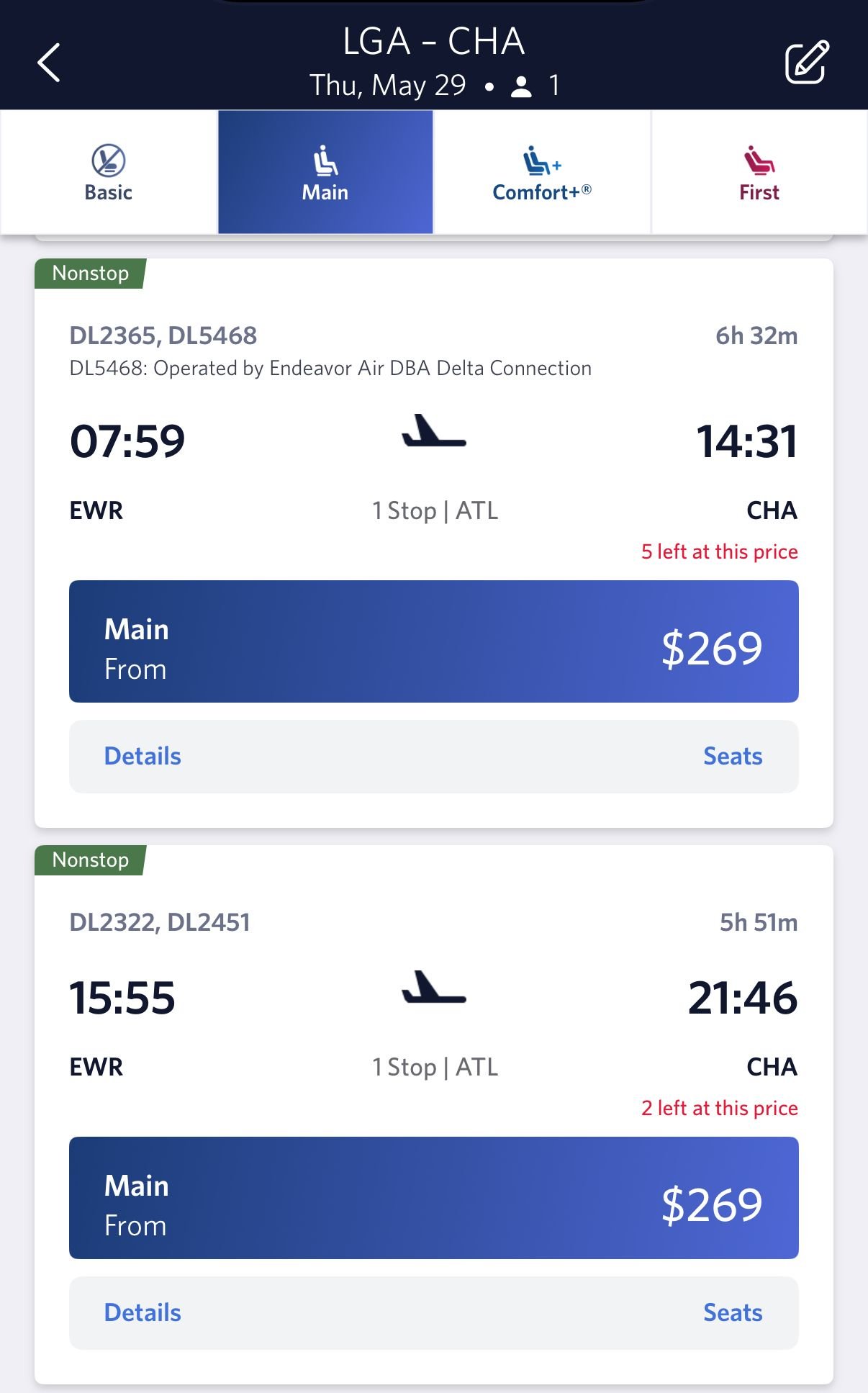Viewport: 868px width, 1393px height.
Task: Tap the 1 Stop | ATL label on first flight
Action: click(435, 511)
